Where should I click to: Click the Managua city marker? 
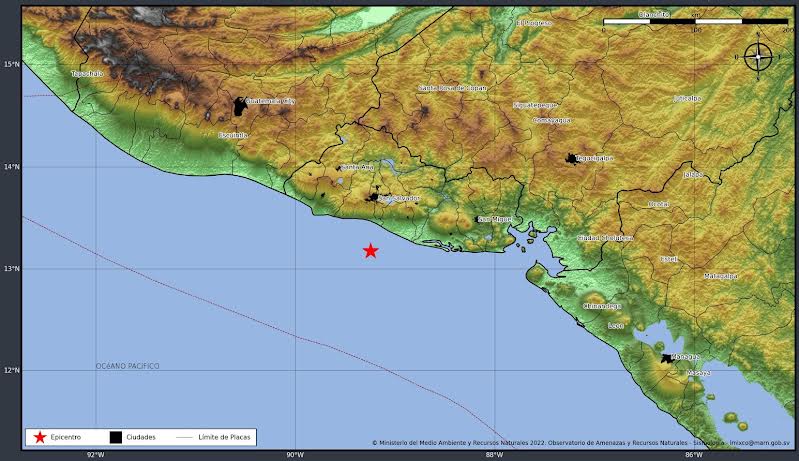tap(665, 358)
